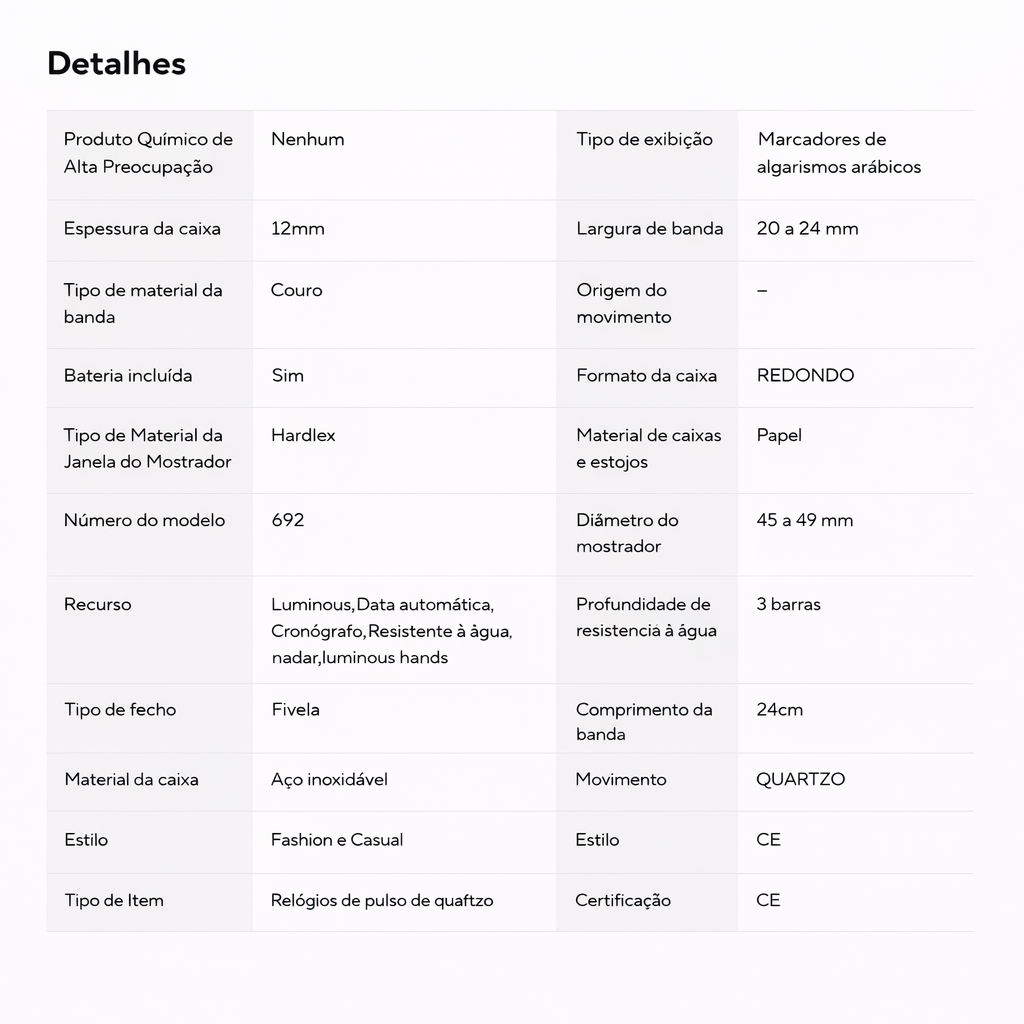Click the 12mm thickness value
This screenshot has height=1024, width=1024.
pos(297,228)
